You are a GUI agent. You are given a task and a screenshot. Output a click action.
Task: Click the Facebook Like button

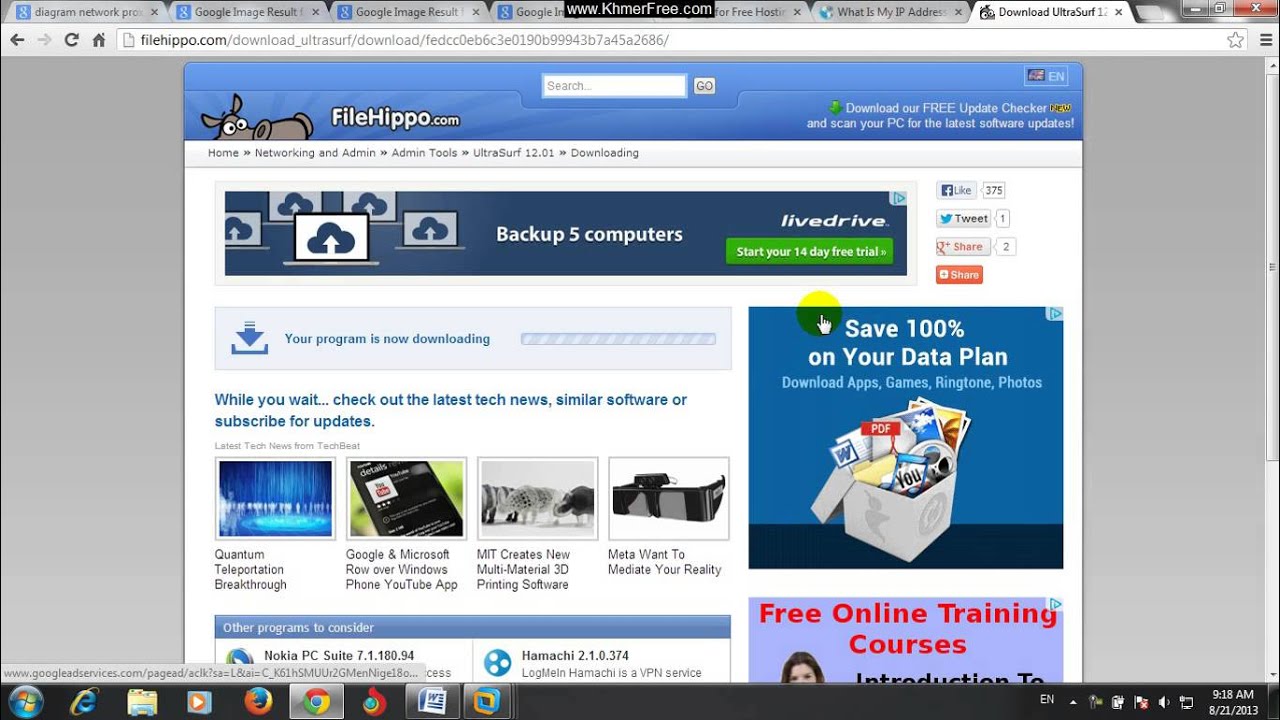click(x=956, y=190)
